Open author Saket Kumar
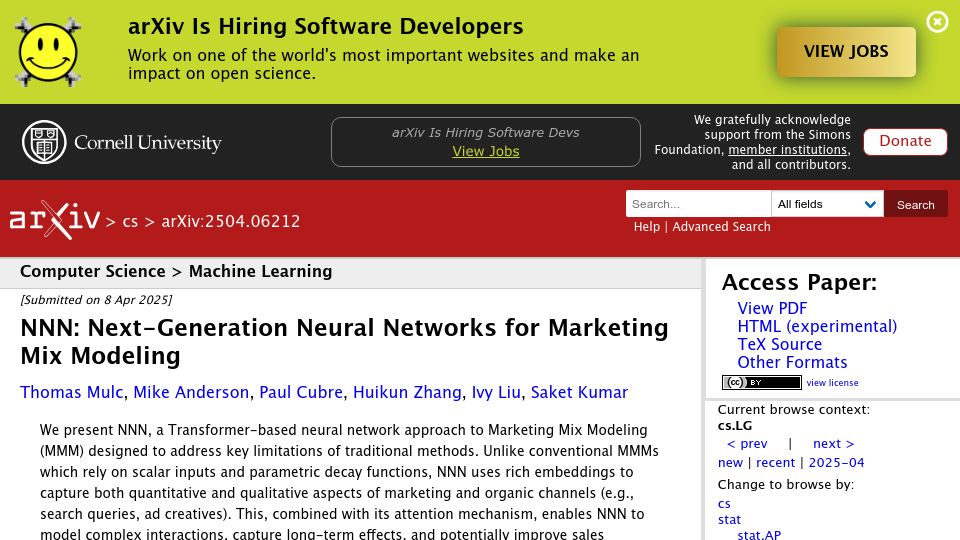This screenshot has height=540, width=960. tap(579, 392)
